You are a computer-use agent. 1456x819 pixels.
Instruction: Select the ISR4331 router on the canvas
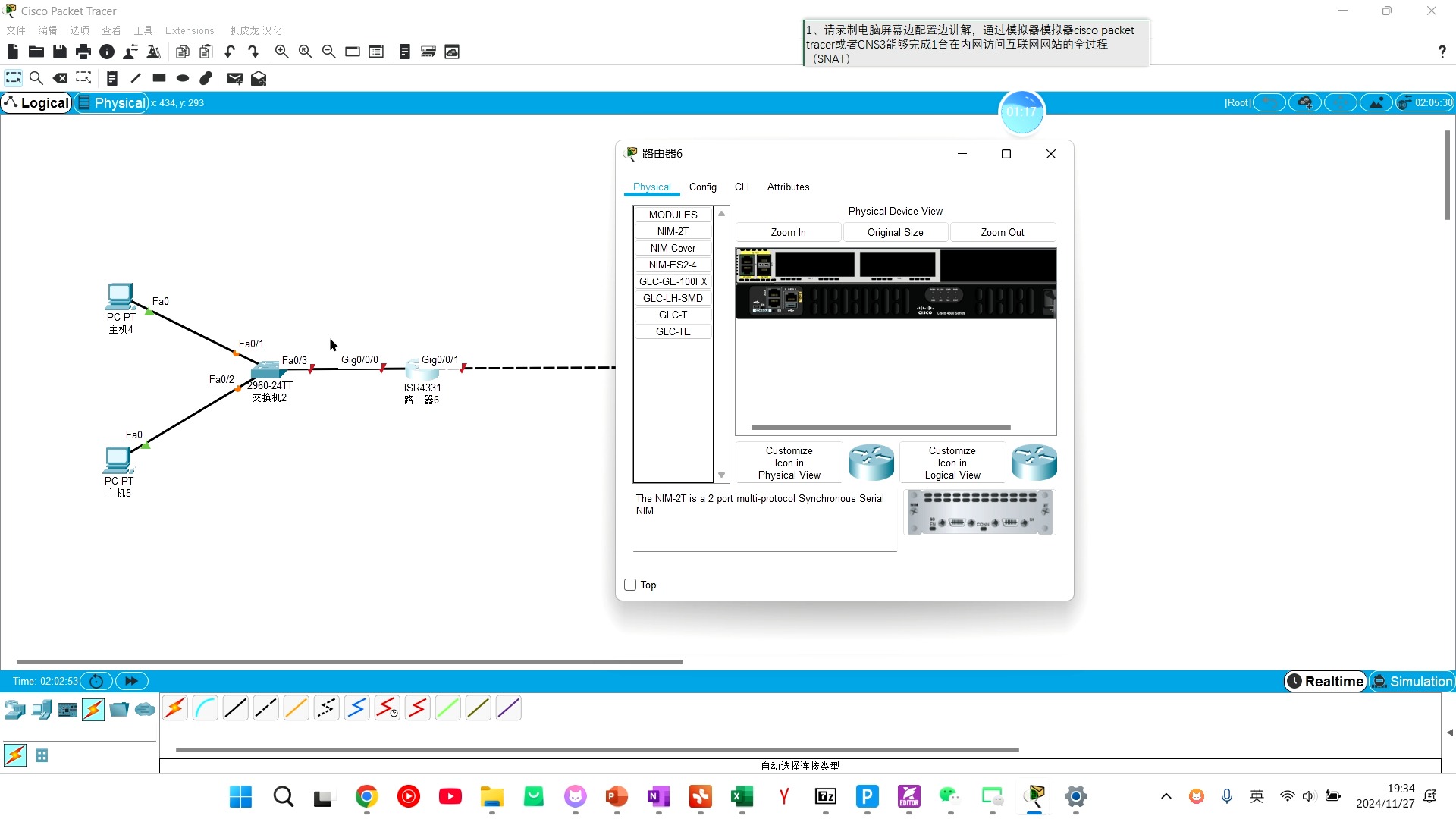[422, 369]
